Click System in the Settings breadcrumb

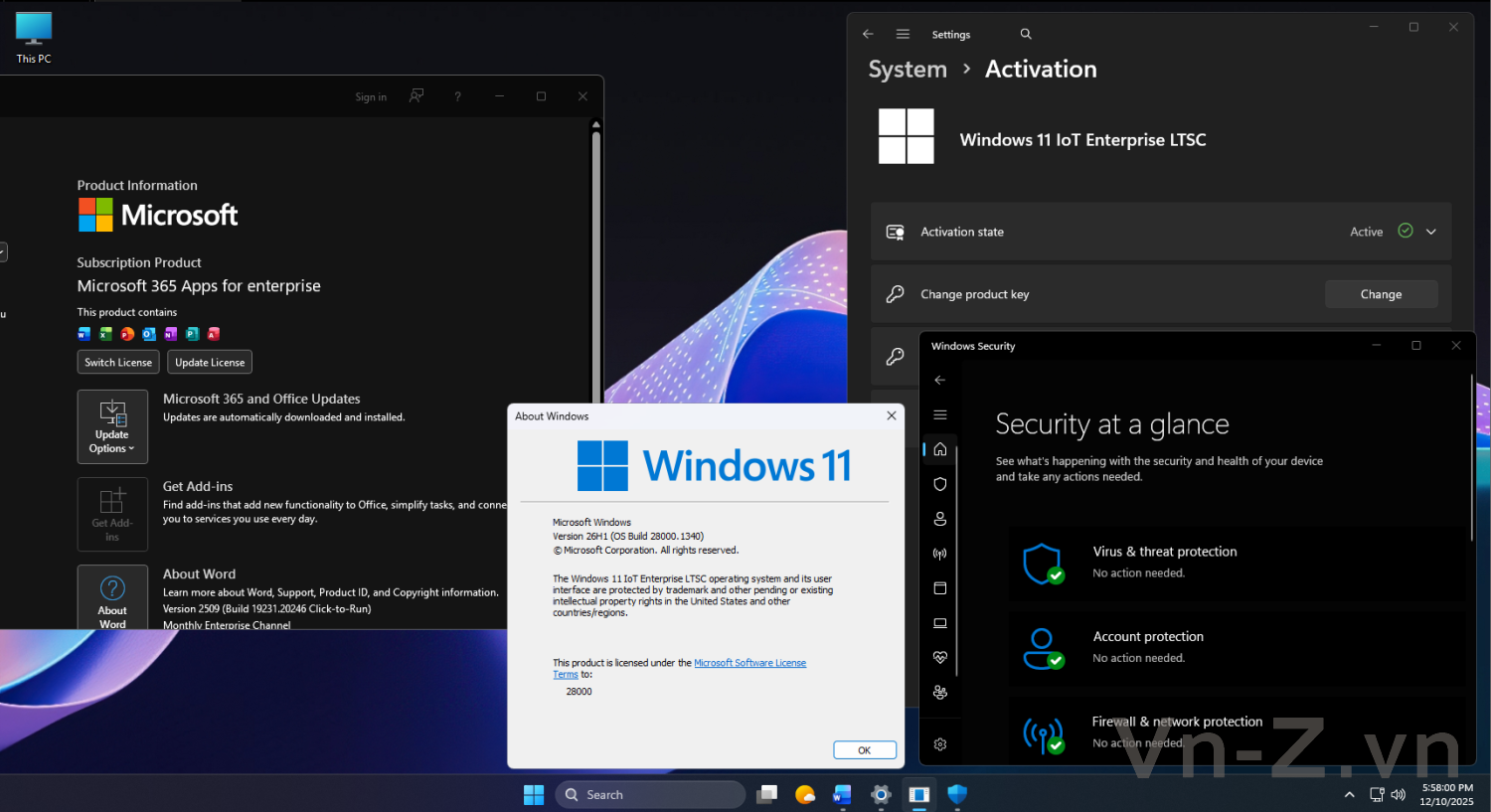pyautogui.click(x=908, y=70)
